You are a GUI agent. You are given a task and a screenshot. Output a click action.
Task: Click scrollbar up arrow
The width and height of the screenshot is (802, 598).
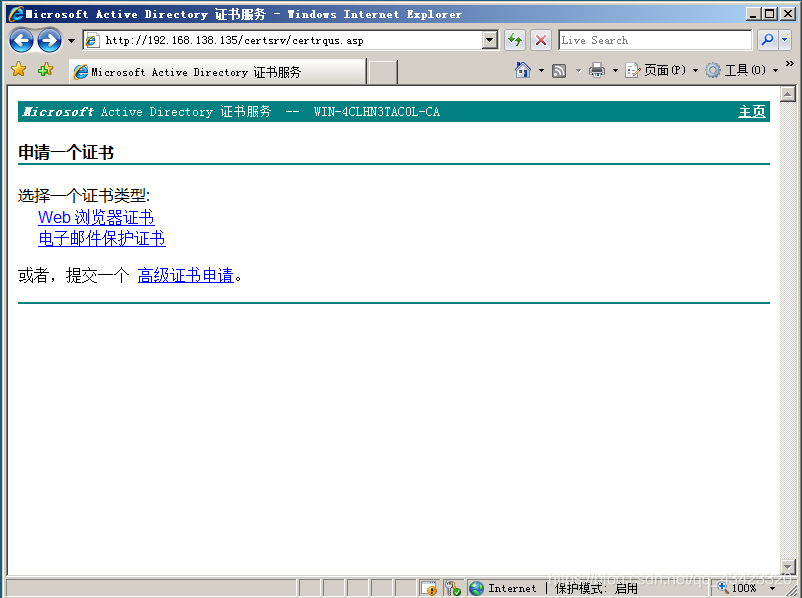(788, 94)
